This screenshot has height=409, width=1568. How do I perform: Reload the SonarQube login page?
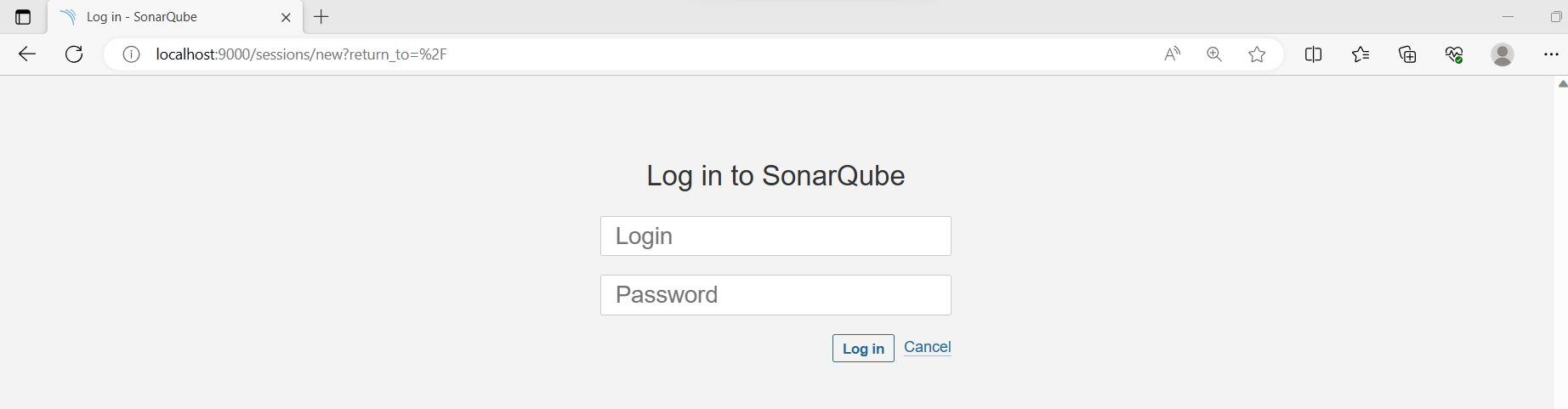(x=75, y=54)
